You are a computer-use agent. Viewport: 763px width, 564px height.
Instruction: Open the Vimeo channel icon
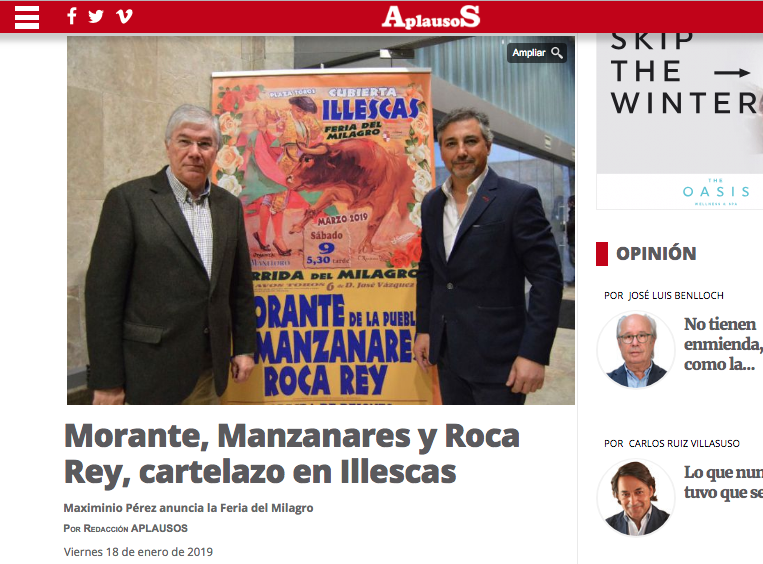coord(124,17)
